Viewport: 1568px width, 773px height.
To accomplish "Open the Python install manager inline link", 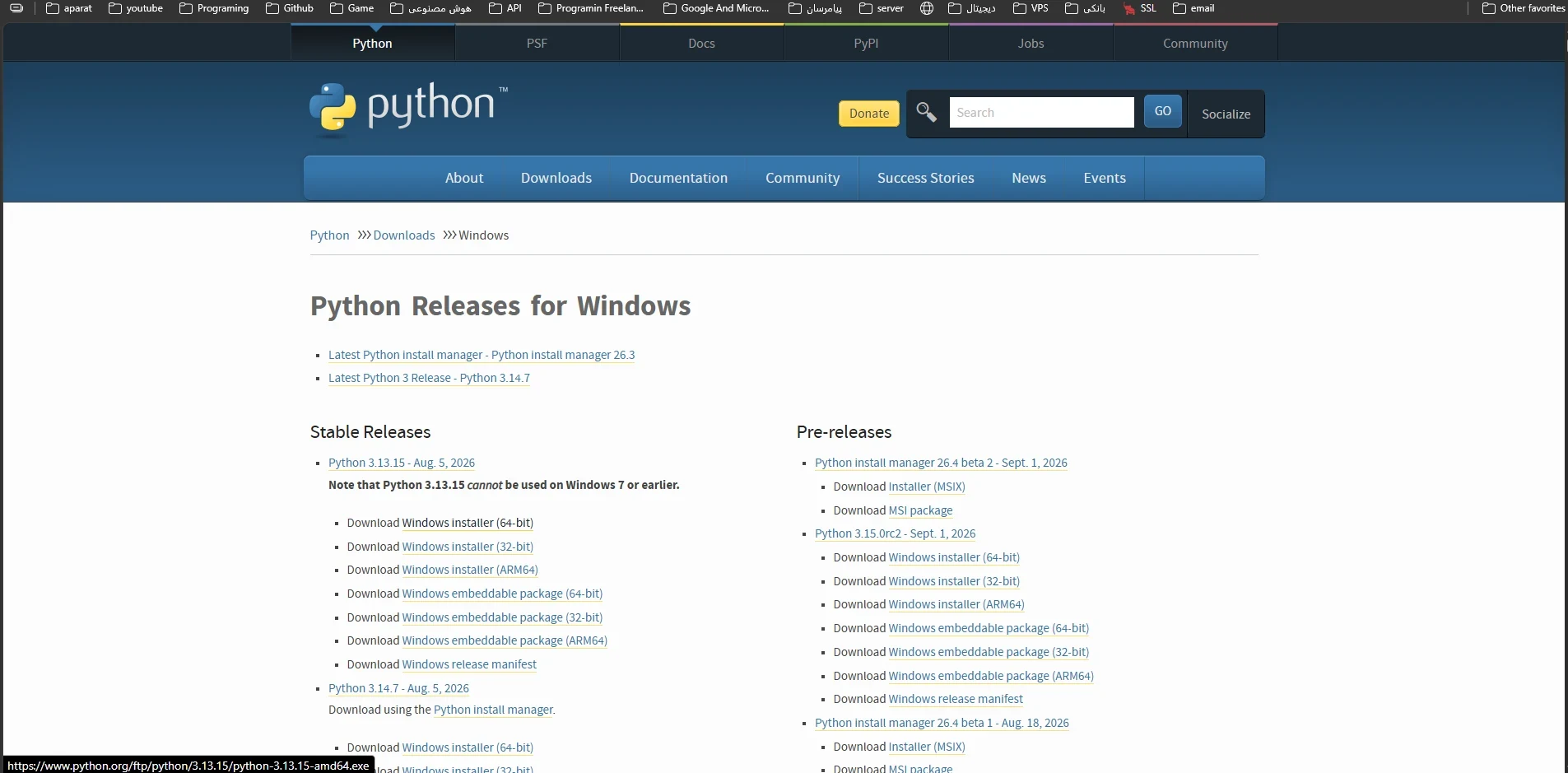I will point(493,710).
